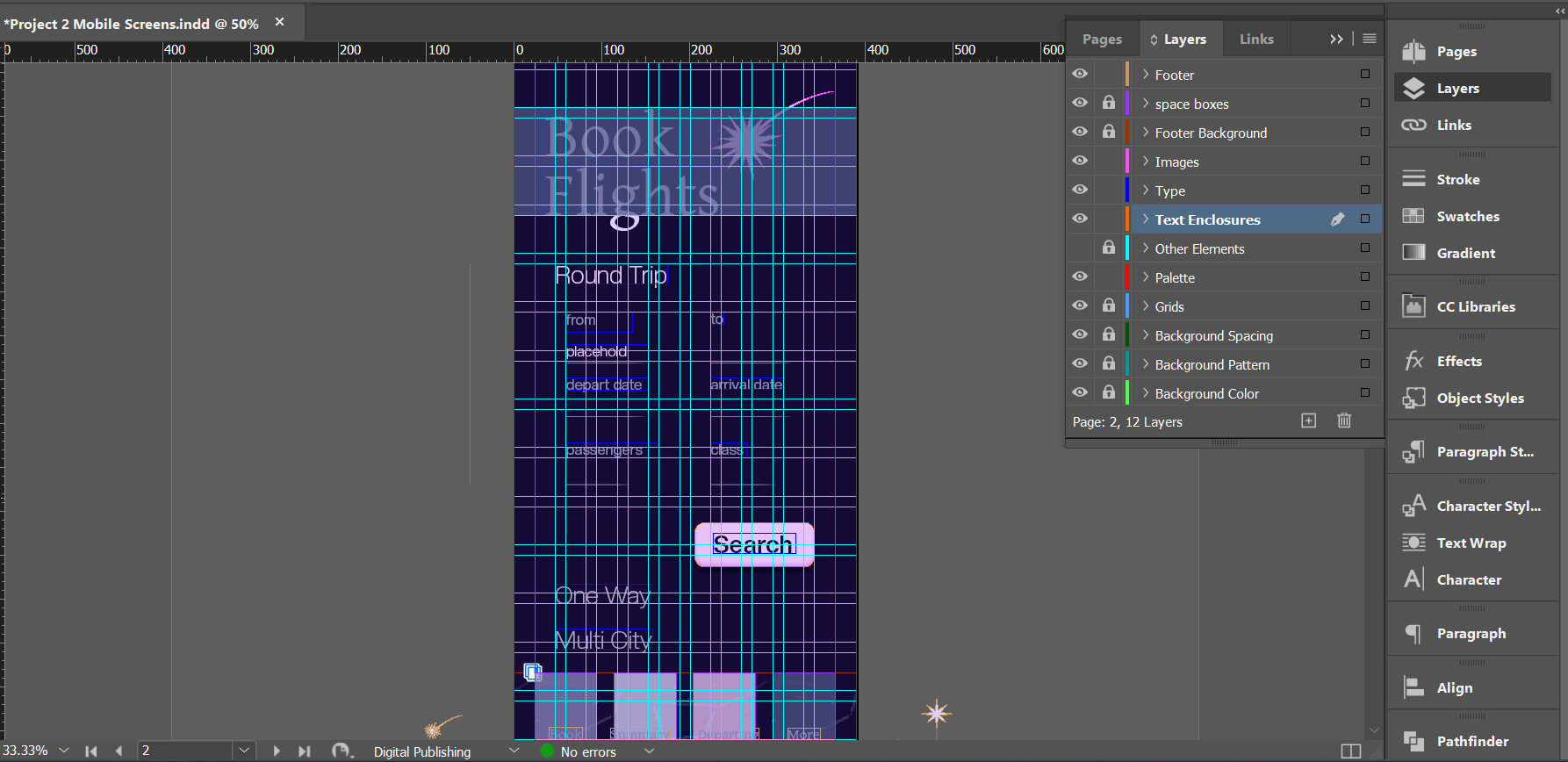1568x762 pixels.
Task: Open the Layers panel flyout menu
Action: tap(1369, 39)
